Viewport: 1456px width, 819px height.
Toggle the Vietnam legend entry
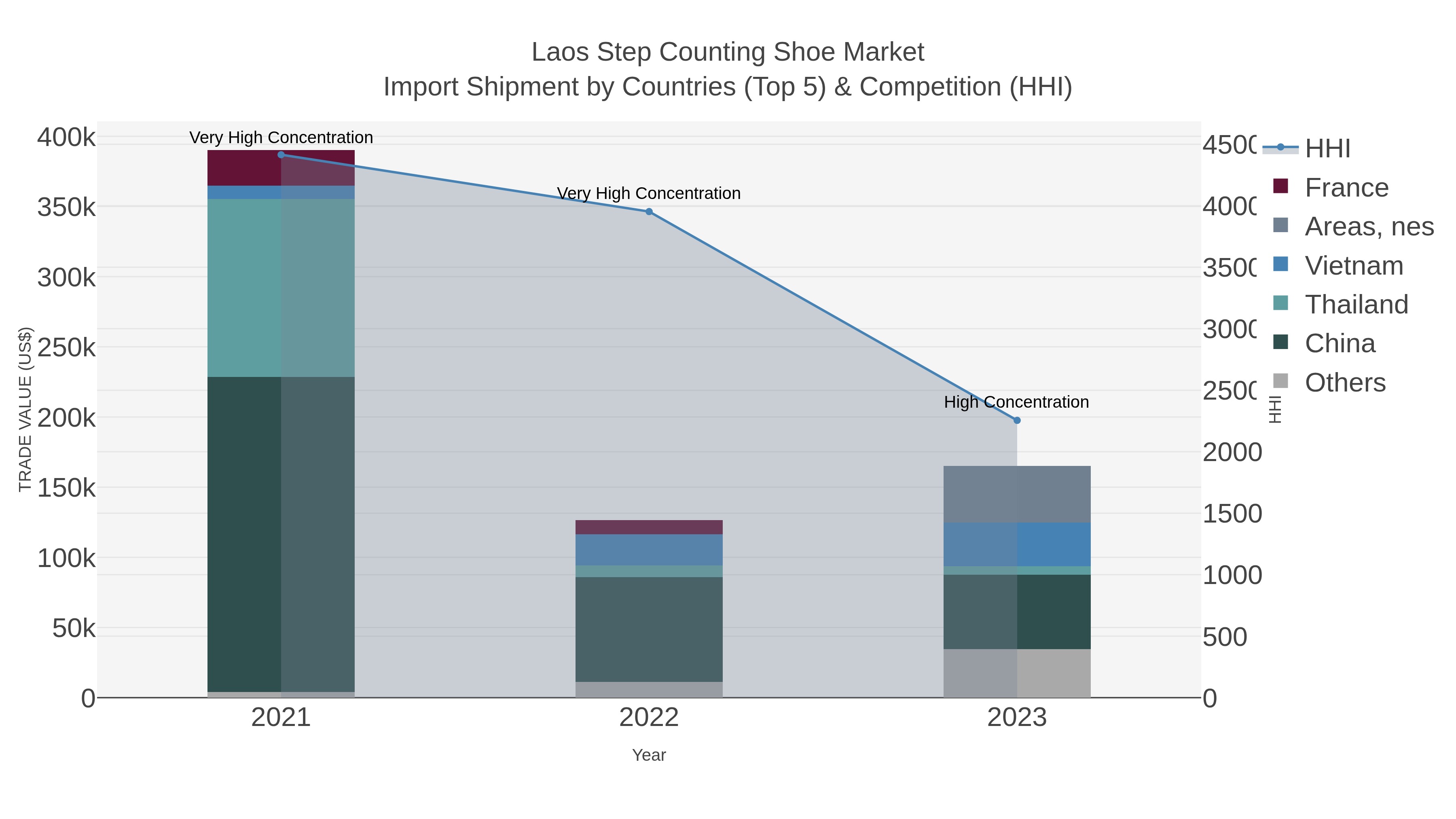pyautogui.click(x=1337, y=266)
